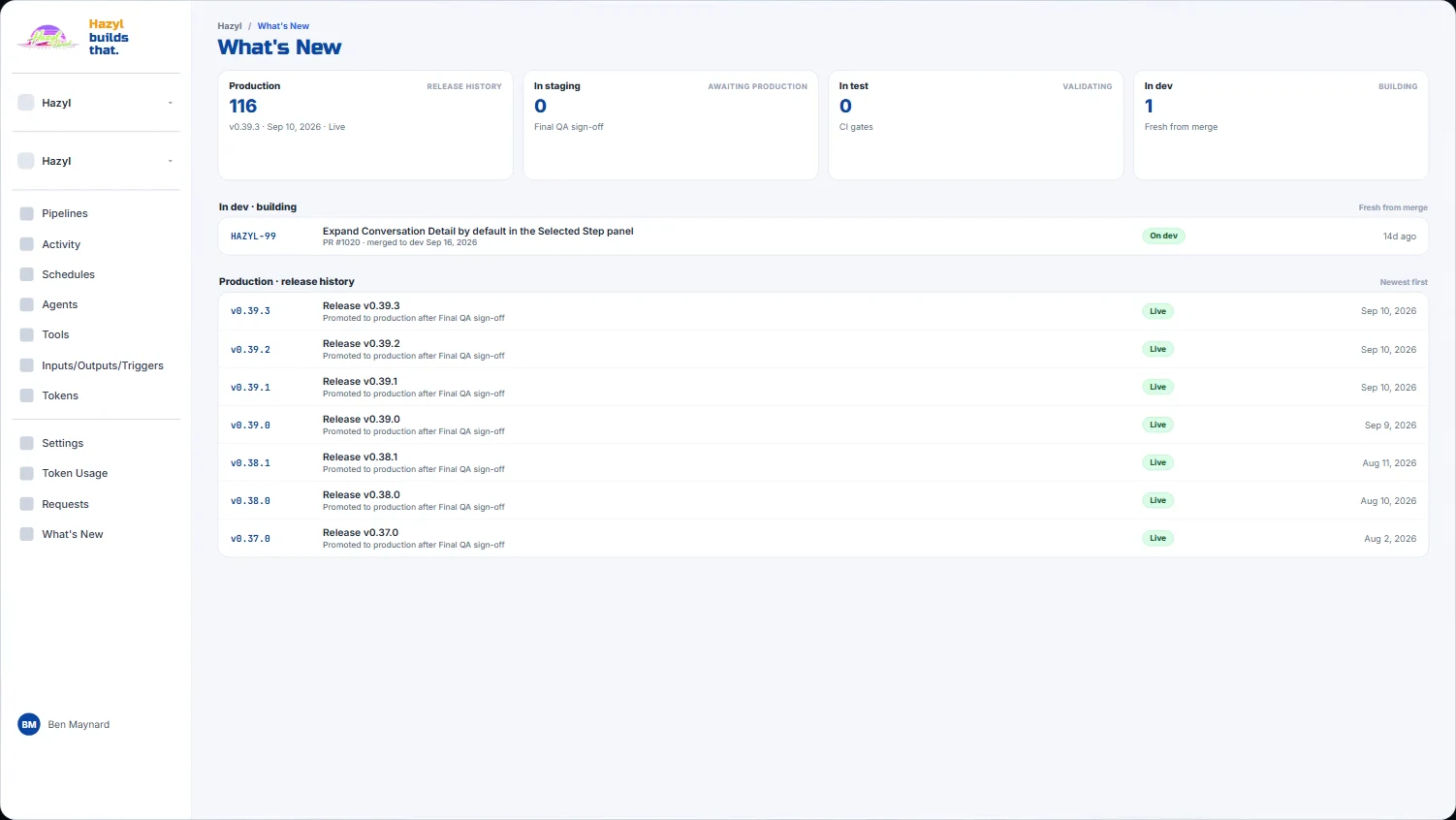The image size is (1456, 820).
Task: Click the Hazyl builds that logo
Action: point(74,38)
